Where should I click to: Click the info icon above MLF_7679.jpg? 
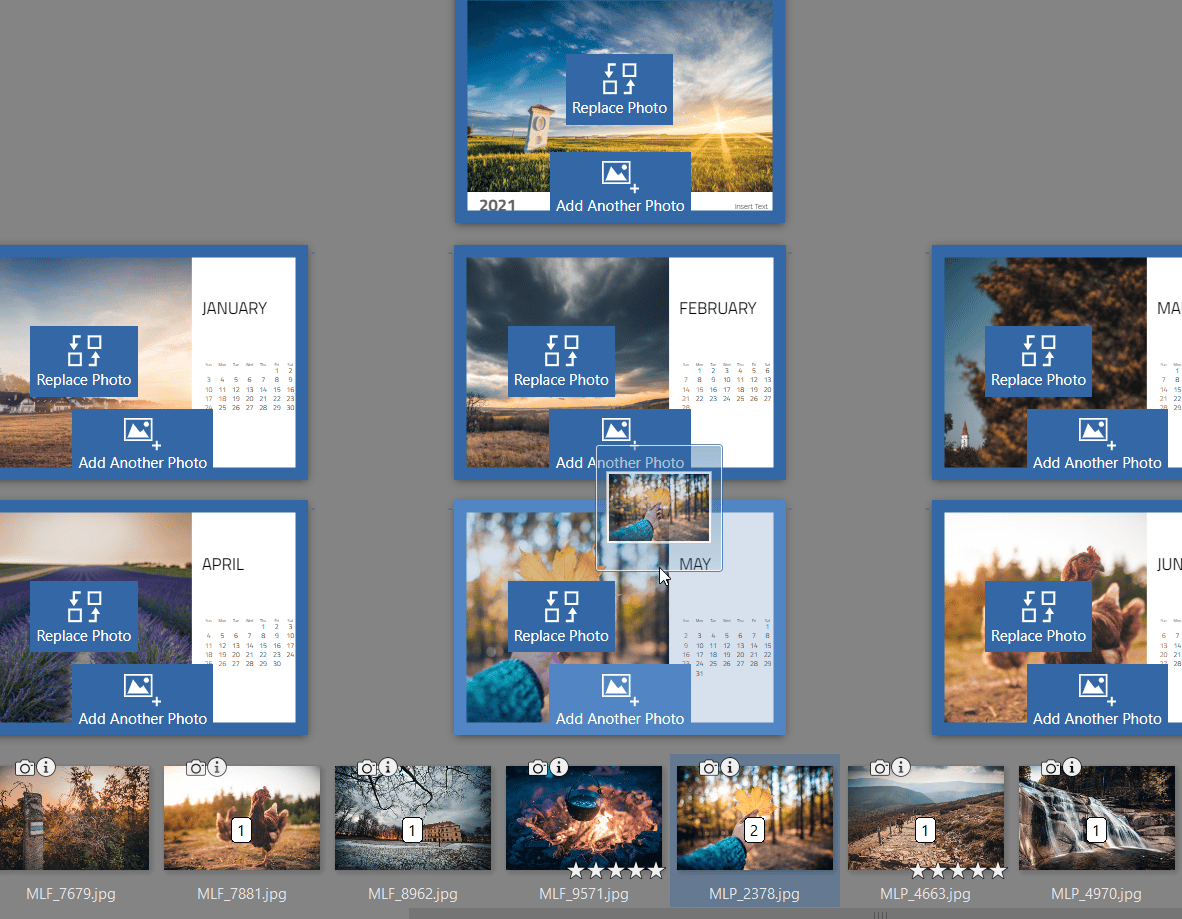pos(46,767)
